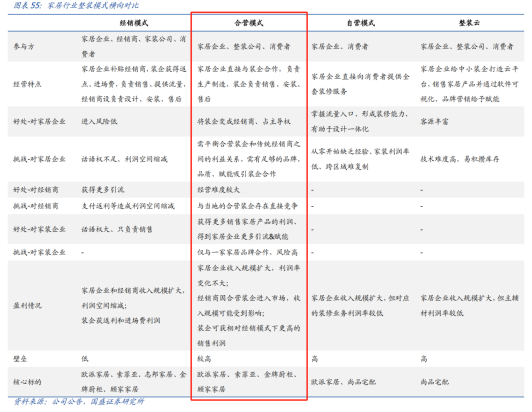This screenshot has width=532, height=412.
Task: Select the 经营特点 cell in the 合营模式 column
Action: pyautogui.click(x=249, y=84)
